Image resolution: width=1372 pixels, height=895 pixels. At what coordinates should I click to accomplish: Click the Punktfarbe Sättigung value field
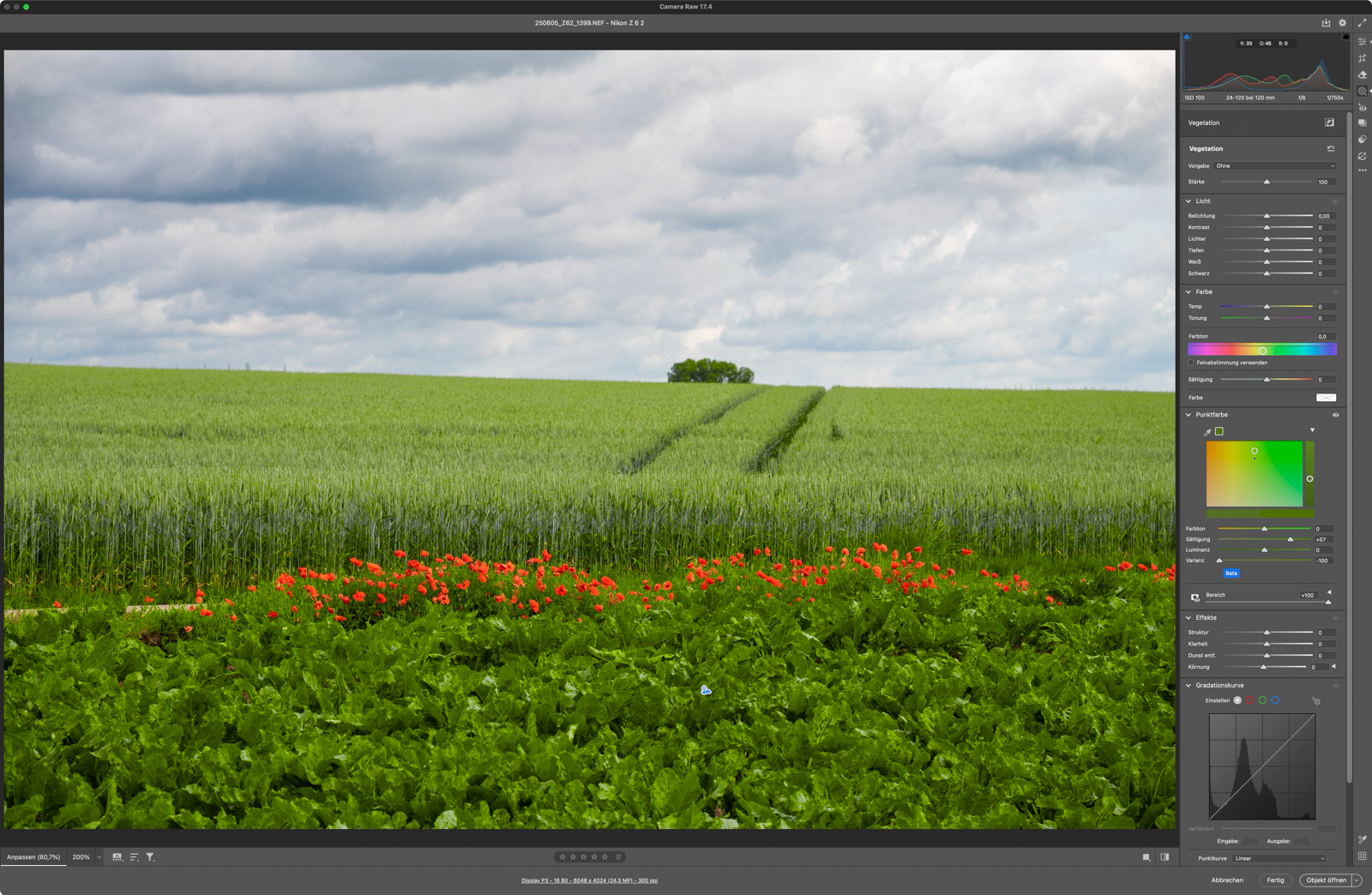pos(1323,540)
